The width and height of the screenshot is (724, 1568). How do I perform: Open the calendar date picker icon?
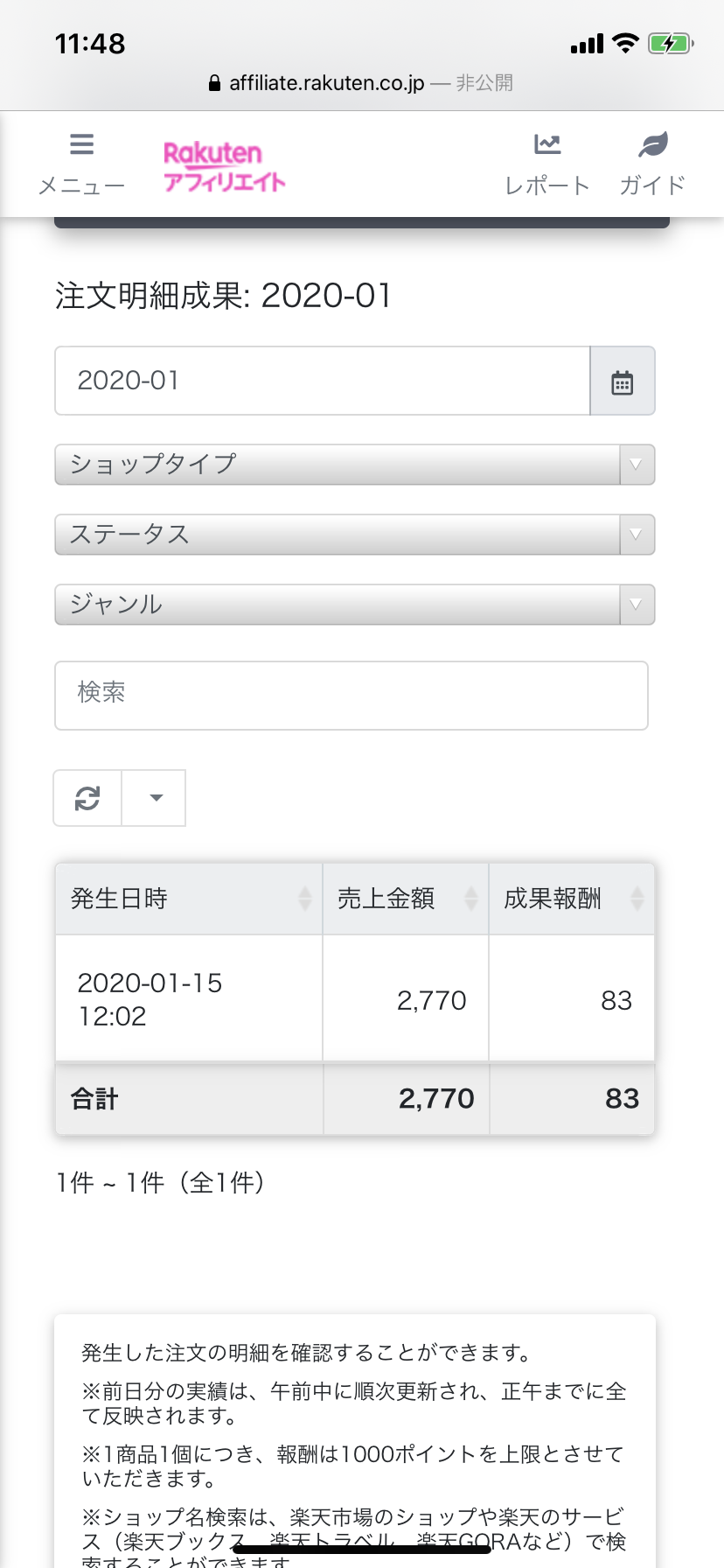pos(622,381)
